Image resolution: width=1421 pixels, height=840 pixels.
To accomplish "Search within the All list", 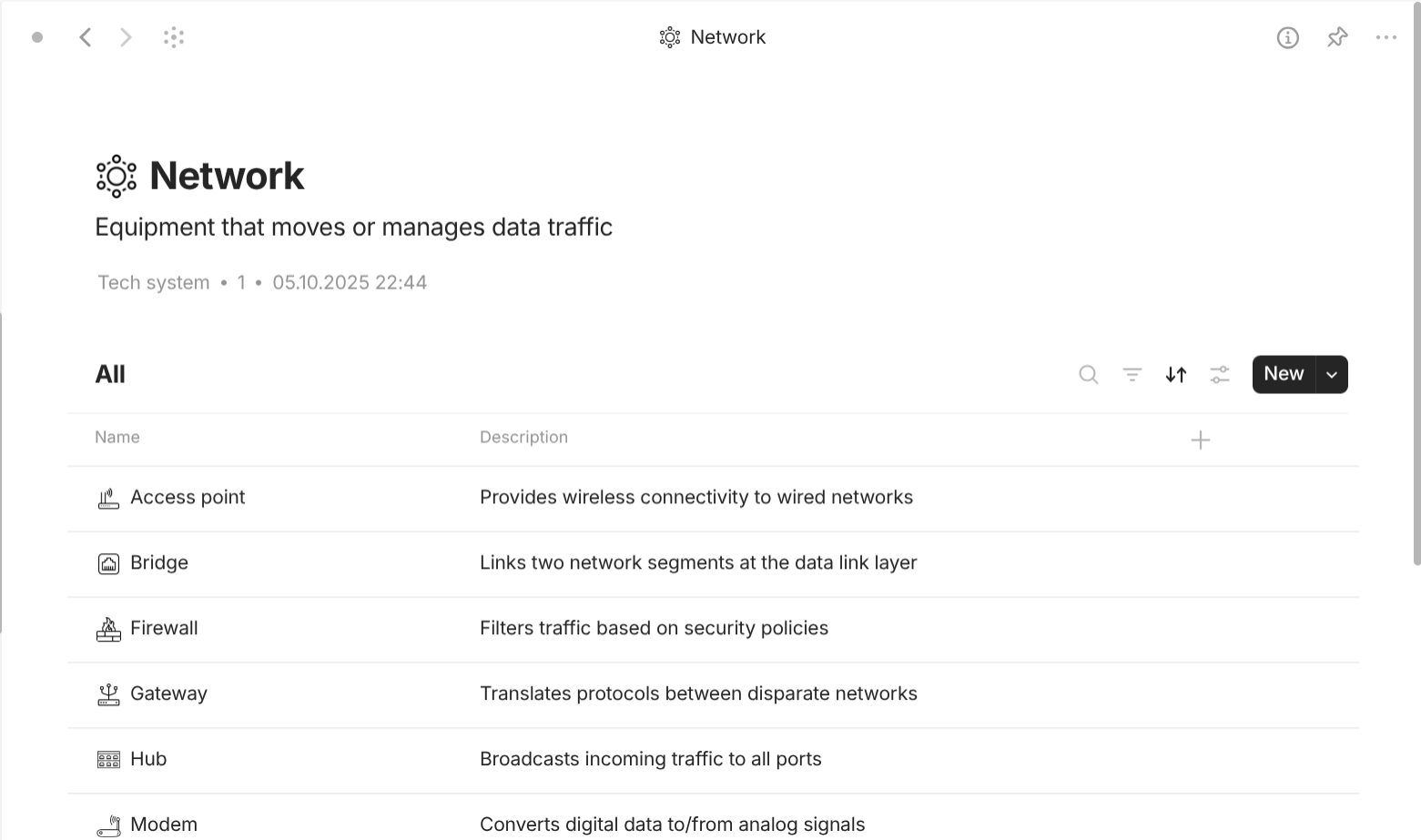I will point(1088,374).
